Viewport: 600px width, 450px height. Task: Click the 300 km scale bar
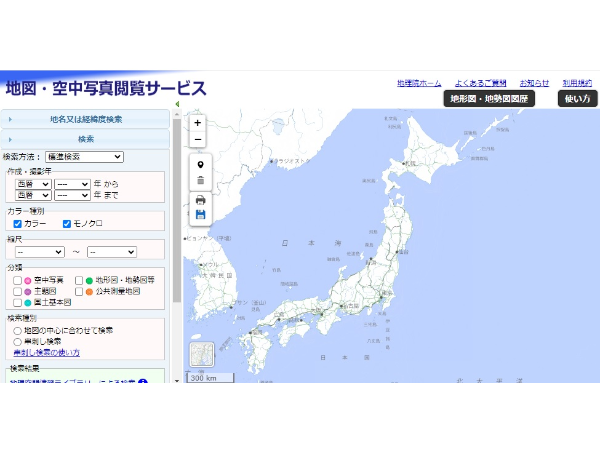click(x=210, y=378)
